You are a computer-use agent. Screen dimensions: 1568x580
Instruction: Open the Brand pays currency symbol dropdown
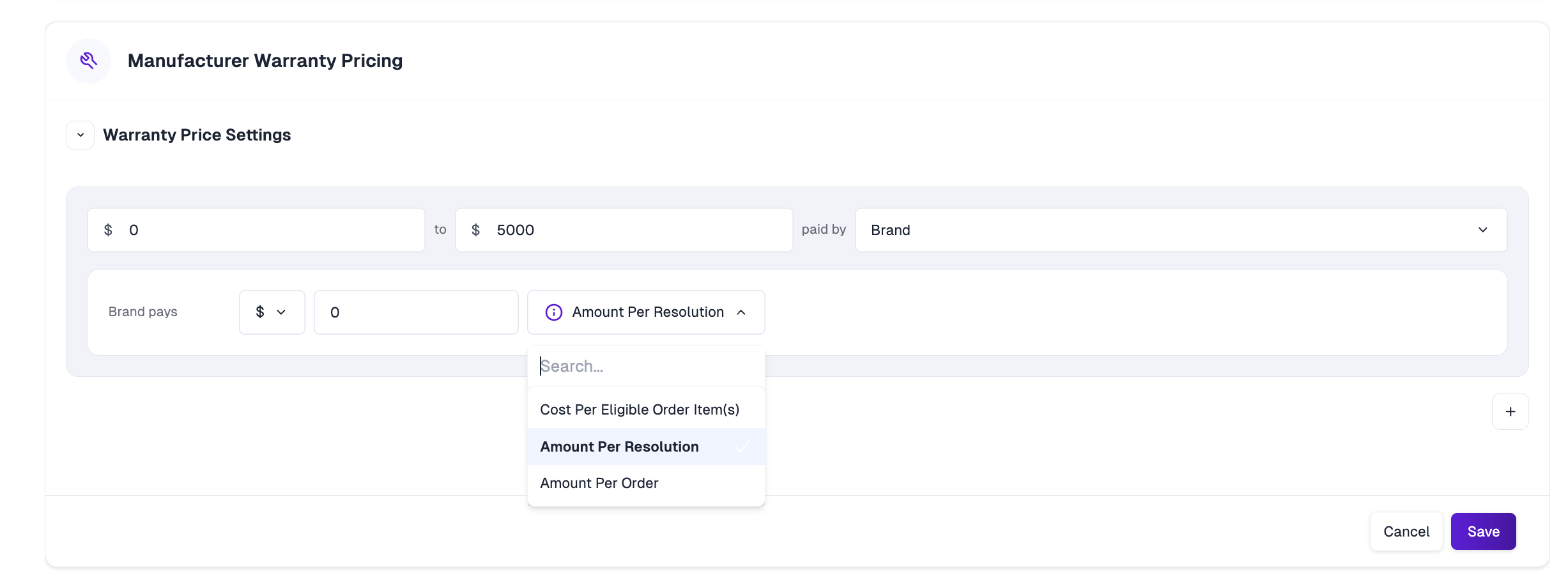272,312
